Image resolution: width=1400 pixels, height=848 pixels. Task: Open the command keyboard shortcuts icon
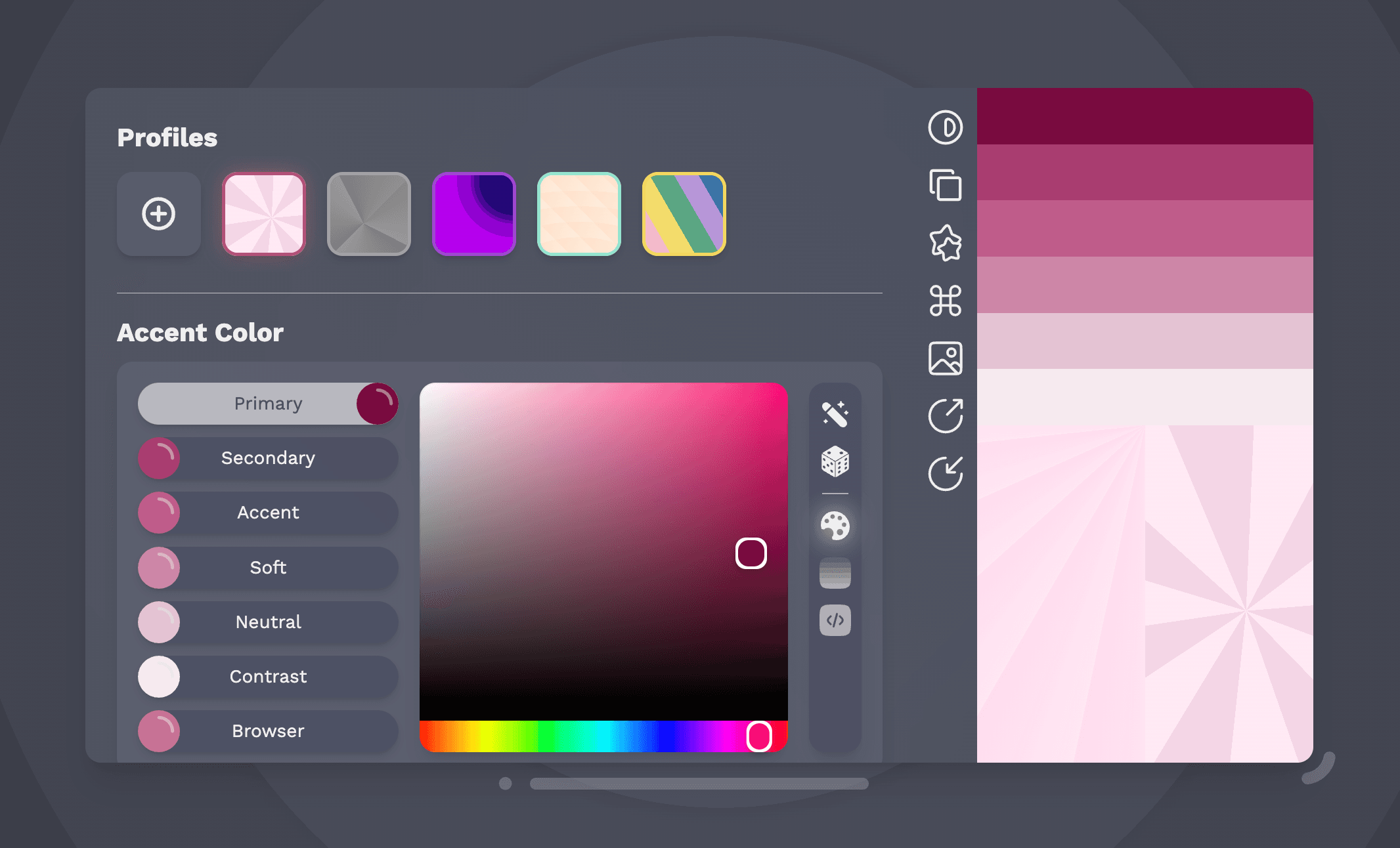pos(945,301)
